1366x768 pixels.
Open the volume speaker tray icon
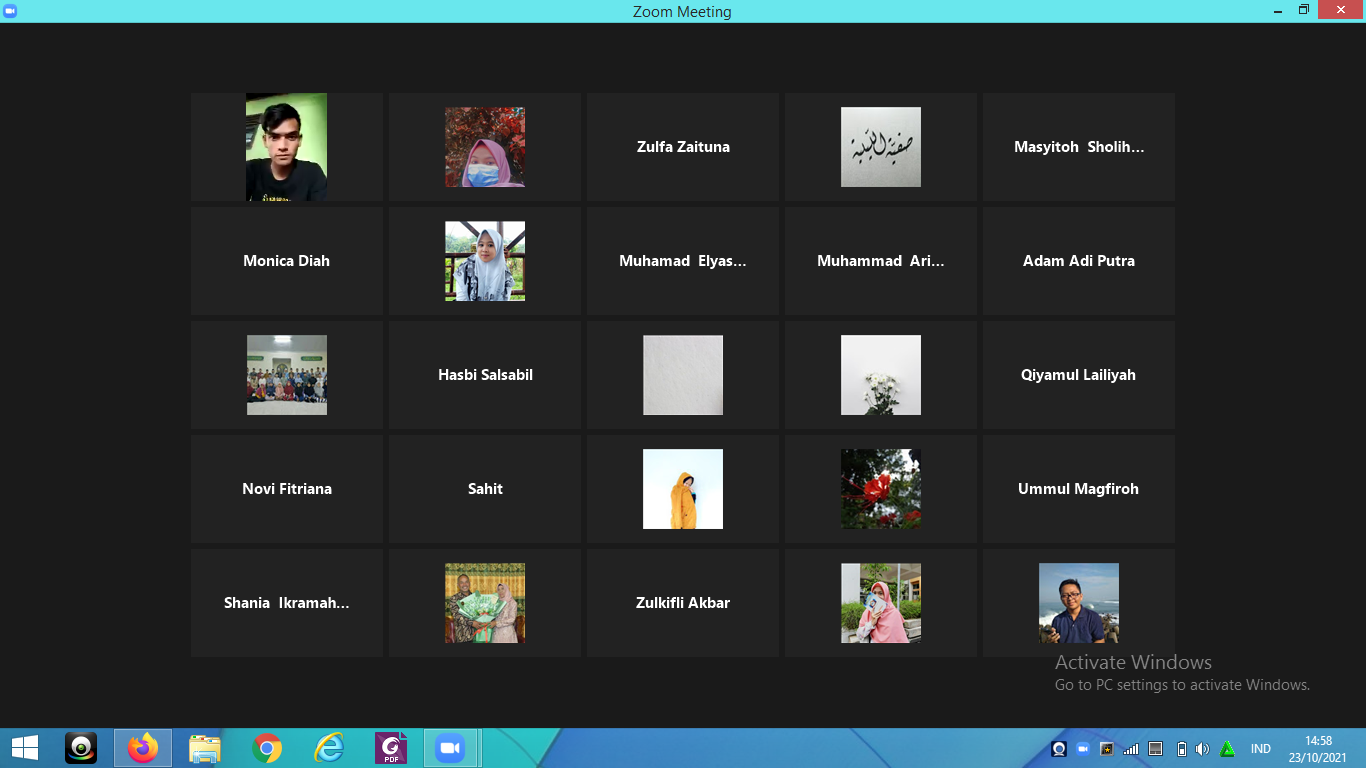[1202, 749]
